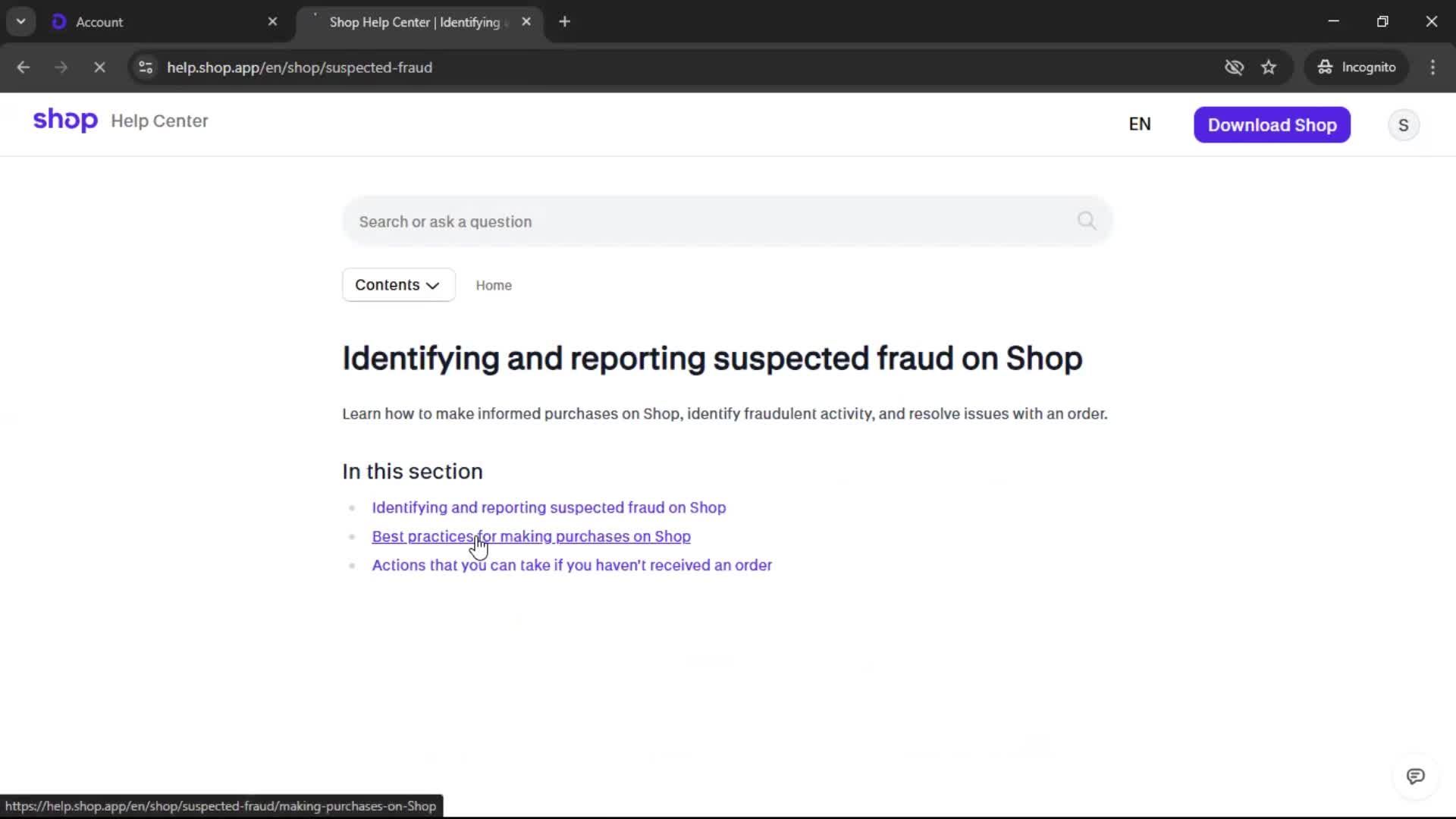The height and width of the screenshot is (819, 1456).
Task: Open a new browser tab
Action: (x=564, y=22)
